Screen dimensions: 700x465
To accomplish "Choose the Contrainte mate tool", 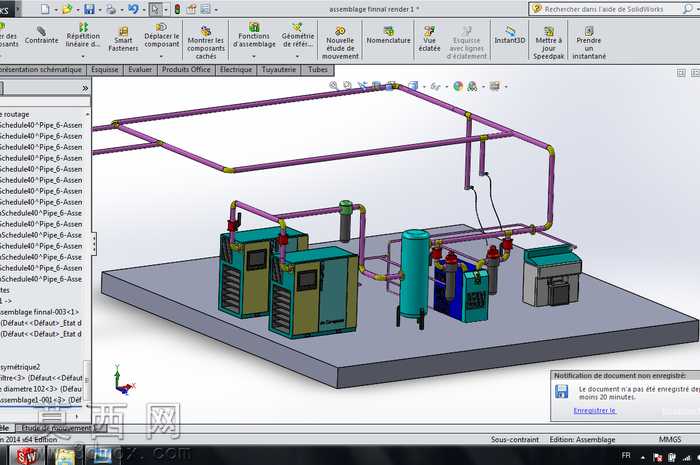I will click(41, 36).
